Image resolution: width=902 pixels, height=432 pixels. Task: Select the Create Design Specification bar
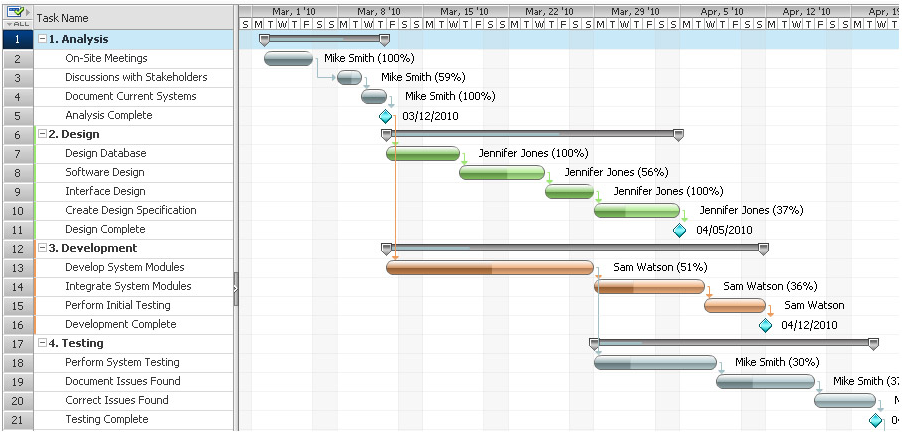pos(637,210)
